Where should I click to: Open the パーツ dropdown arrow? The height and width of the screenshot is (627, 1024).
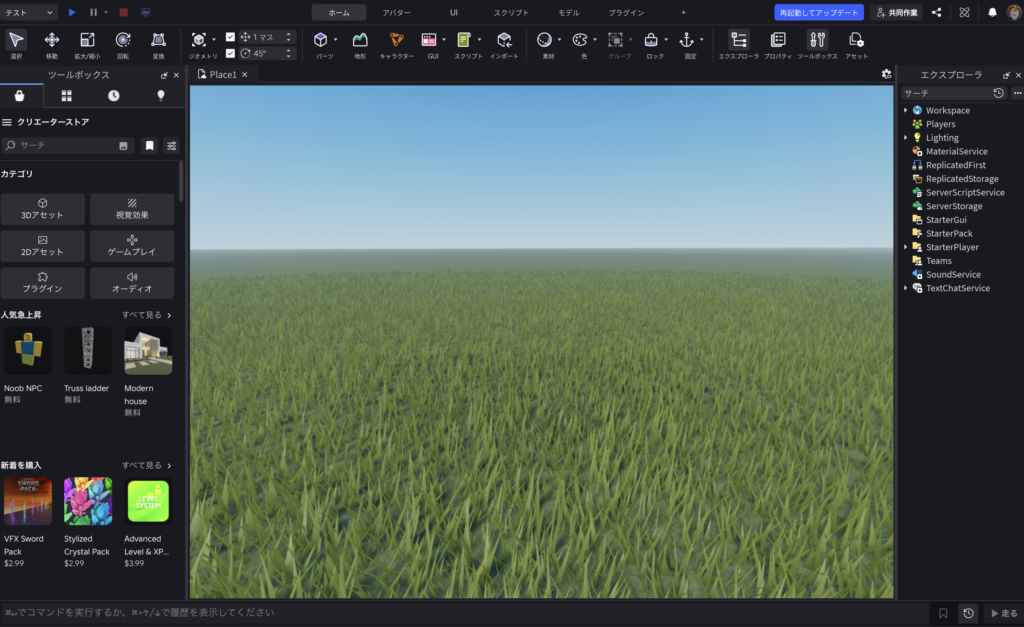click(336, 40)
